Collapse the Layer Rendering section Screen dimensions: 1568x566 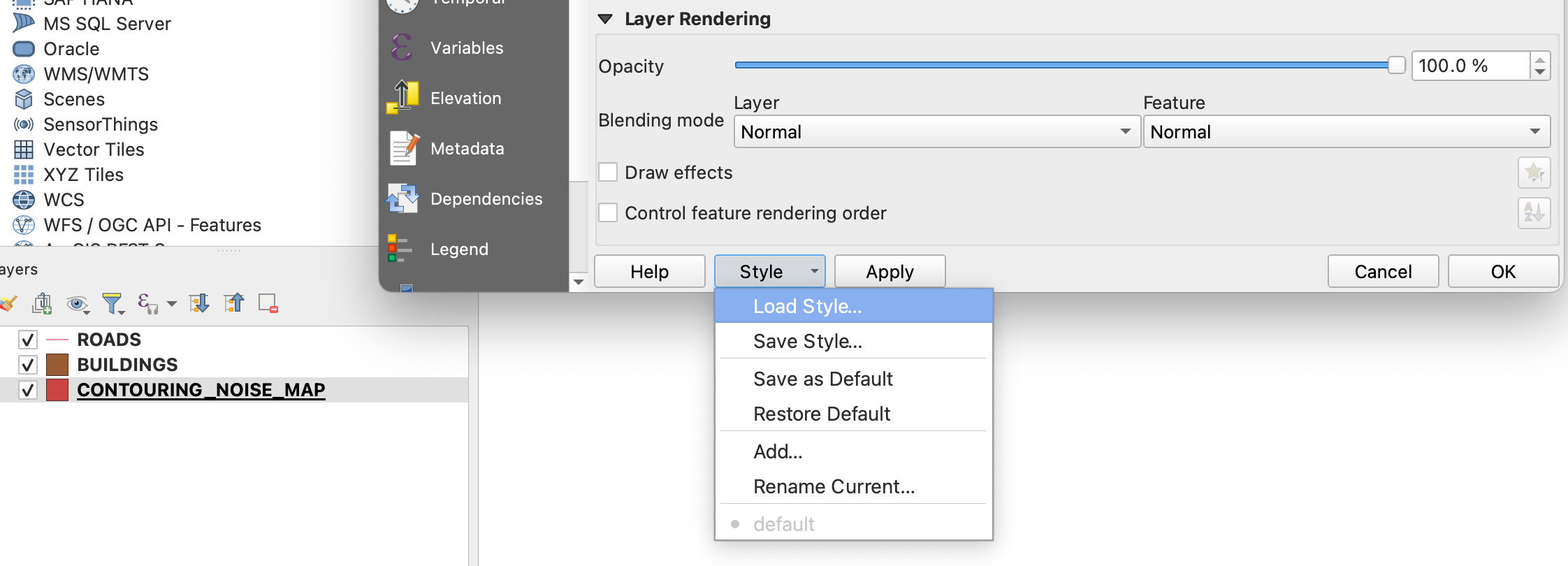[x=605, y=19]
